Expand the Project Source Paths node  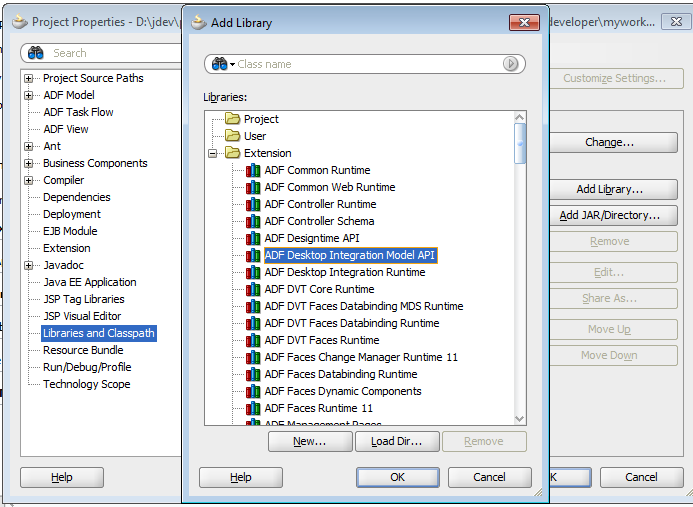29,79
